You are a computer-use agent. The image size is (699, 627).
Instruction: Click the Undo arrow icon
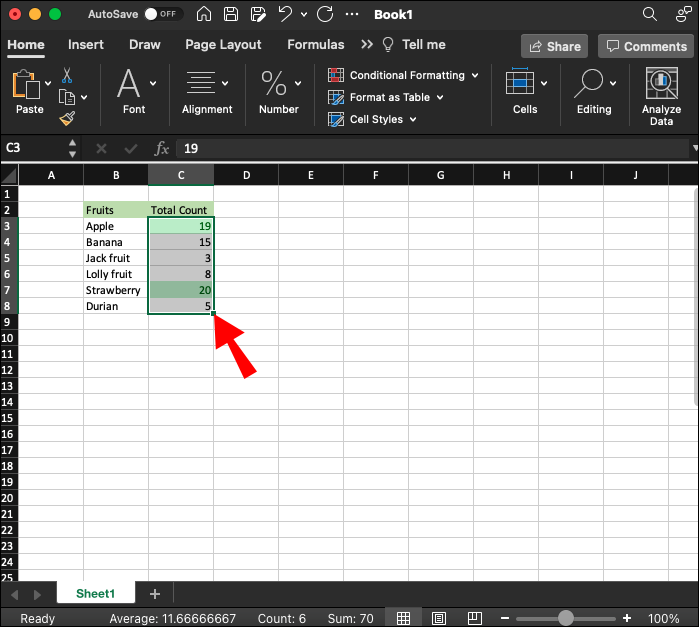coord(286,15)
